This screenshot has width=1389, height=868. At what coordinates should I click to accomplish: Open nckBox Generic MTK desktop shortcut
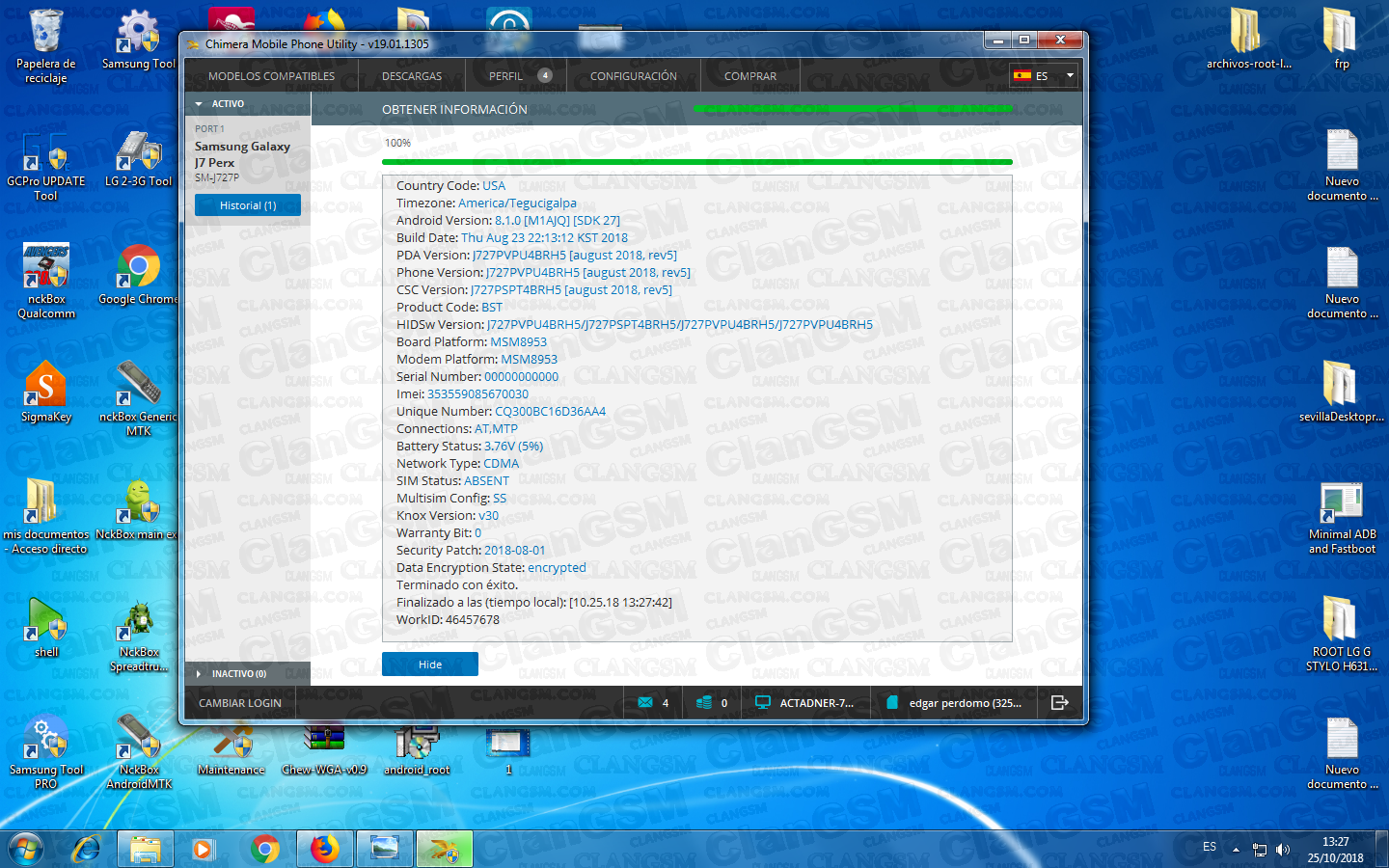click(x=139, y=398)
